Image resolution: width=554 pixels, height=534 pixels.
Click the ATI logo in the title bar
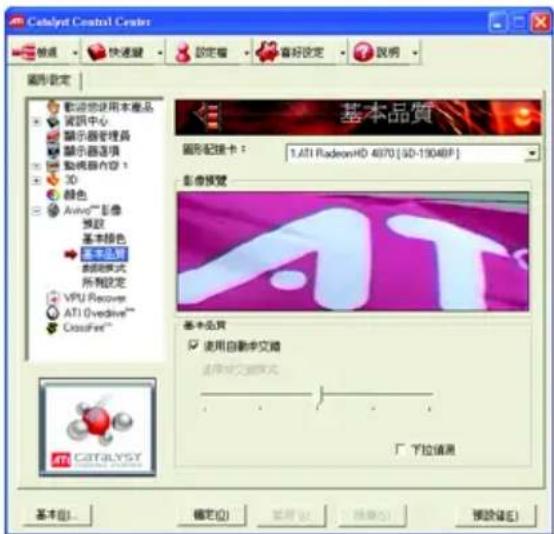pos(17,22)
